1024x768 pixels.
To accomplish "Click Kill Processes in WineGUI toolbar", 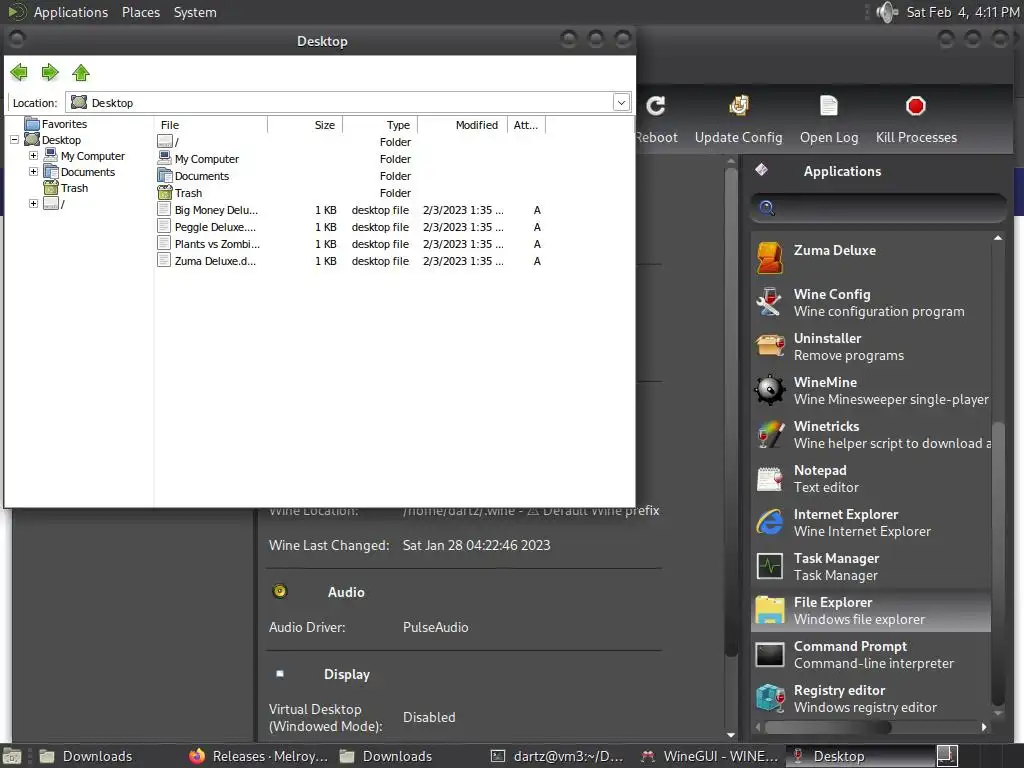I will point(916,120).
